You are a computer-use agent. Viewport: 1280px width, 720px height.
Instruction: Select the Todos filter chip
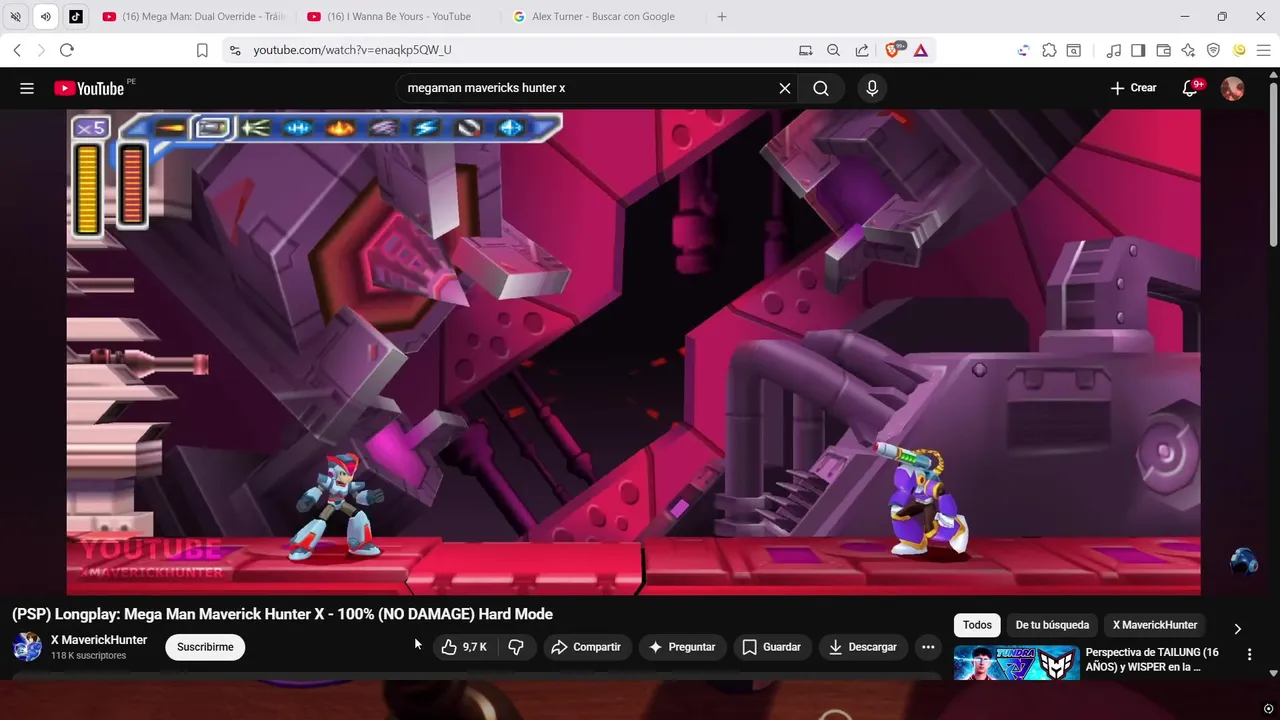[x=977, y=625]
